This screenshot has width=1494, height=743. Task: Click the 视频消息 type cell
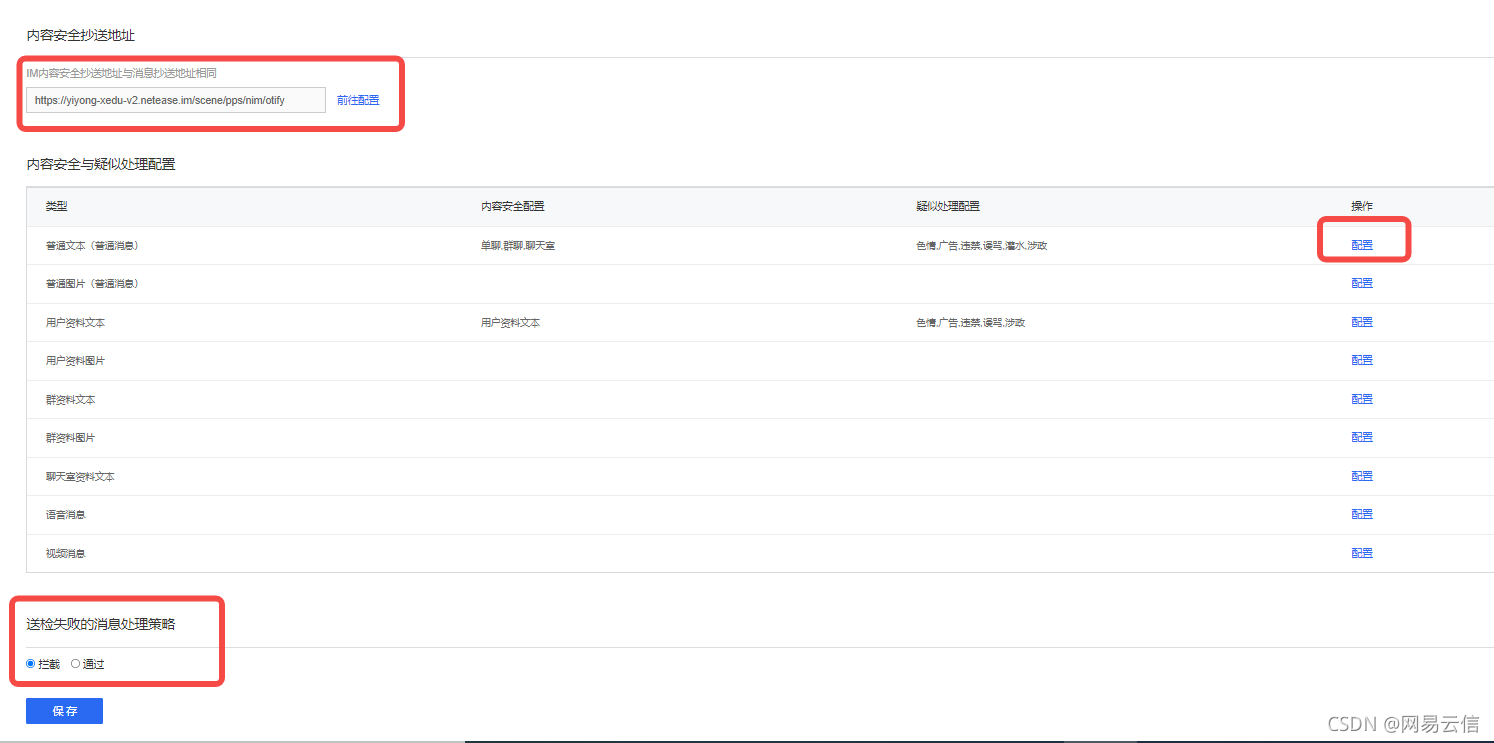[x=65, y=553]
